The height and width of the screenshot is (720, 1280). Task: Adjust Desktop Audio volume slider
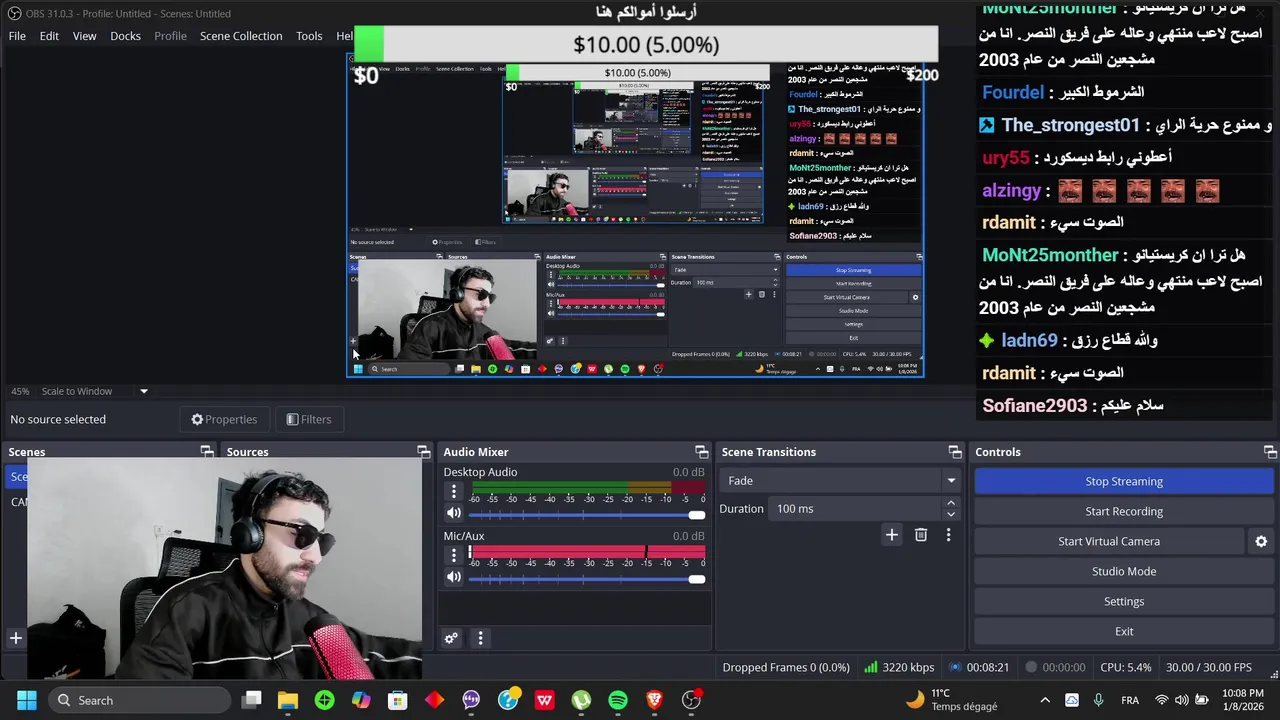click(x=586, y=515)
